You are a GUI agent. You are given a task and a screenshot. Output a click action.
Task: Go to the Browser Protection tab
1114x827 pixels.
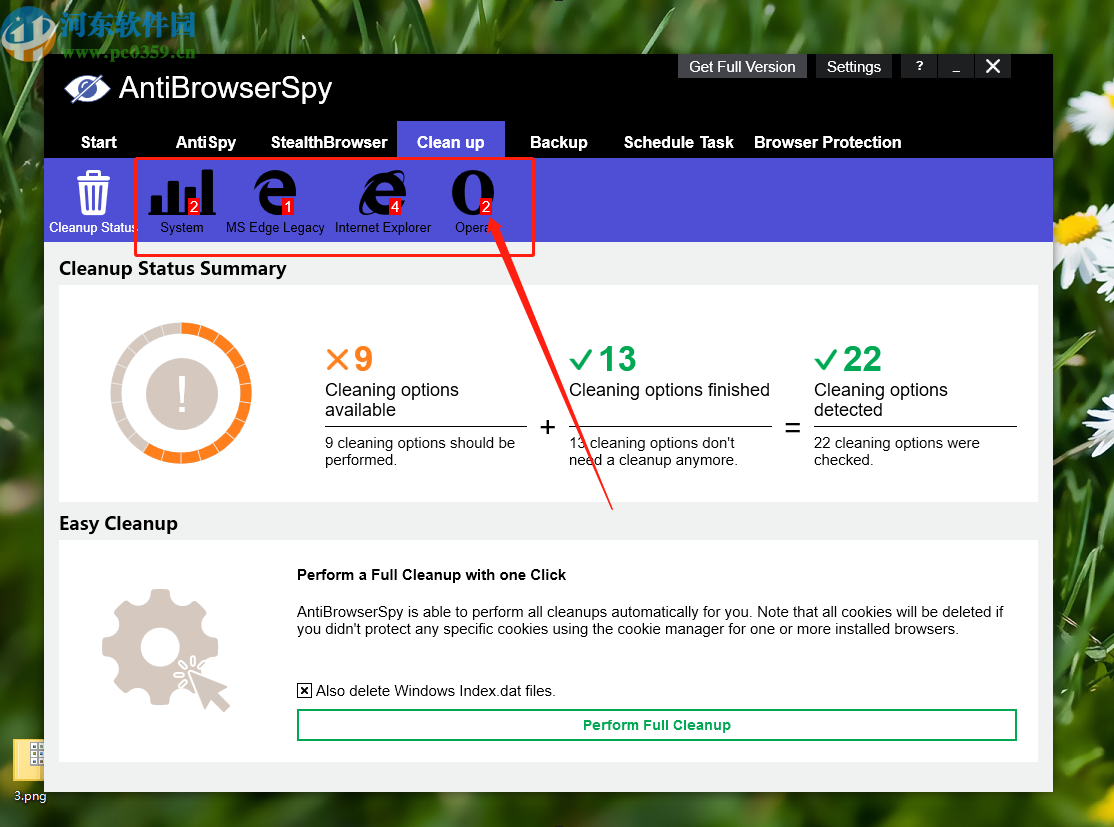[827, 142]
